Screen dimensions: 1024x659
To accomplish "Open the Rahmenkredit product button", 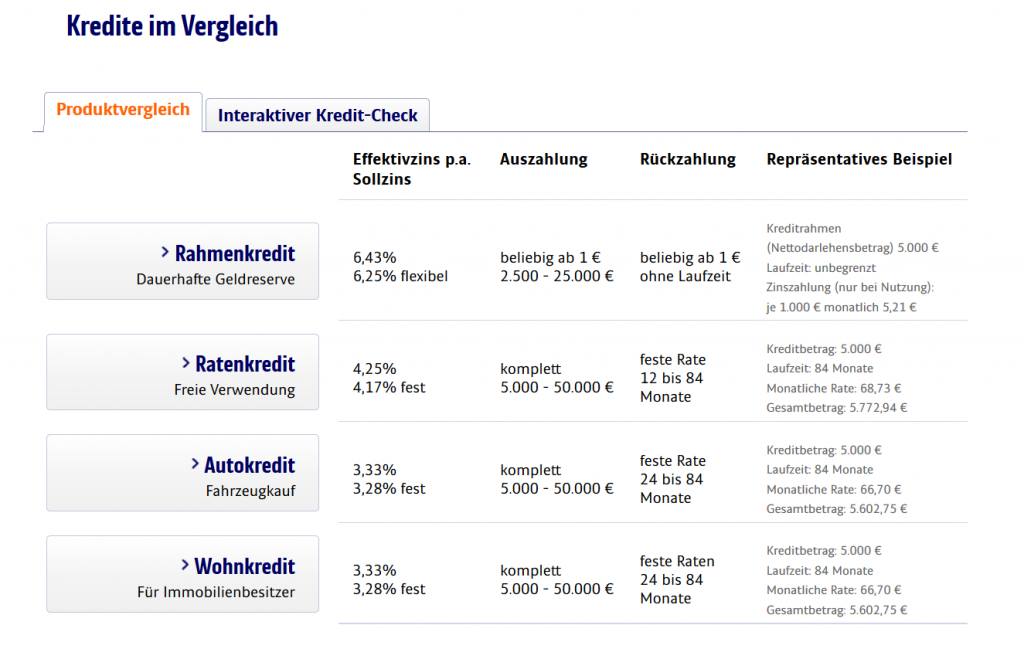I will tap(182, 261).
